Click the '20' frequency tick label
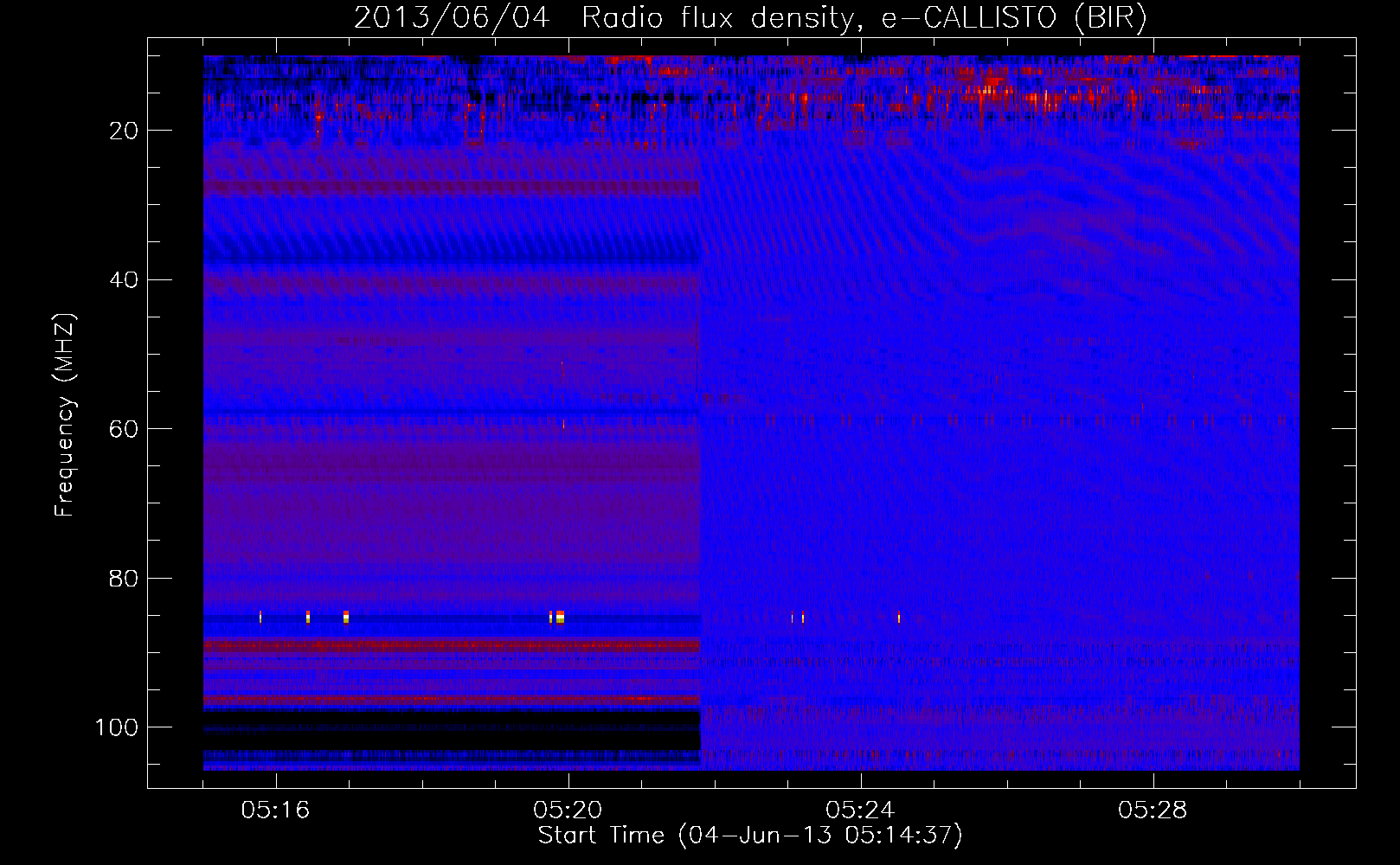Image resolution: width=1400 pixels, height=865 pixels. [125, 131]
